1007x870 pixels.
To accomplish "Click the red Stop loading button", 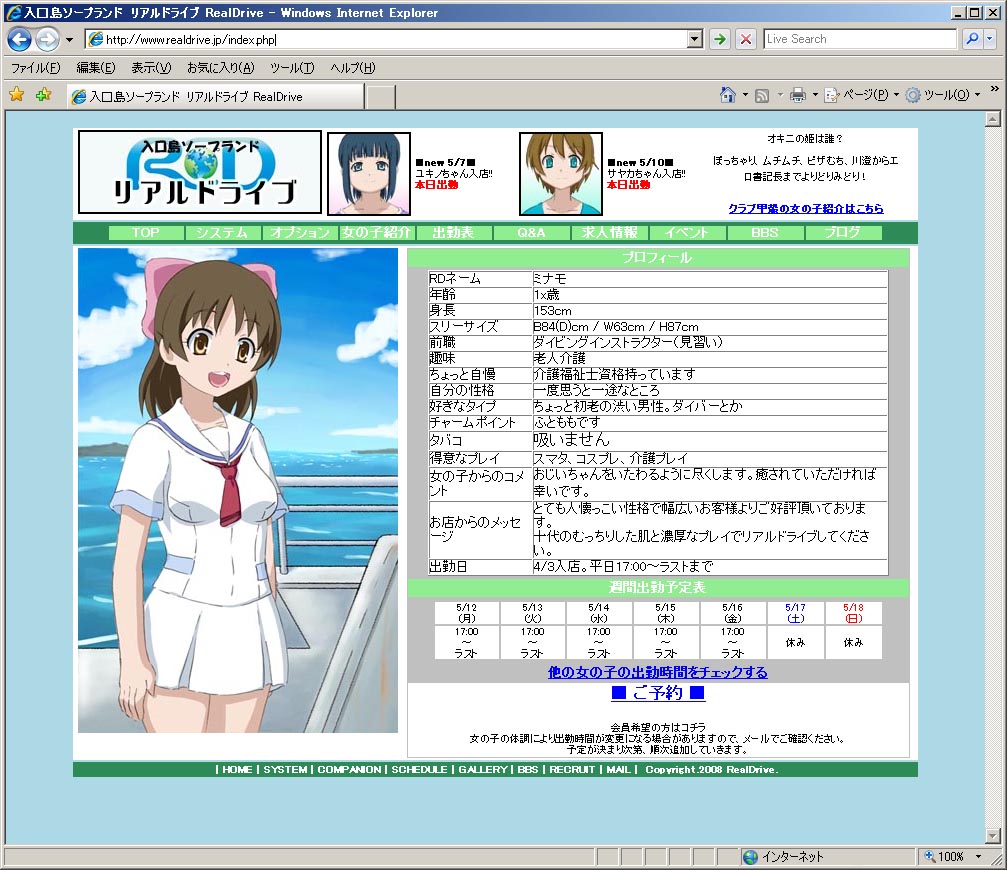I will pyautogui.click(x=746, y=39).
